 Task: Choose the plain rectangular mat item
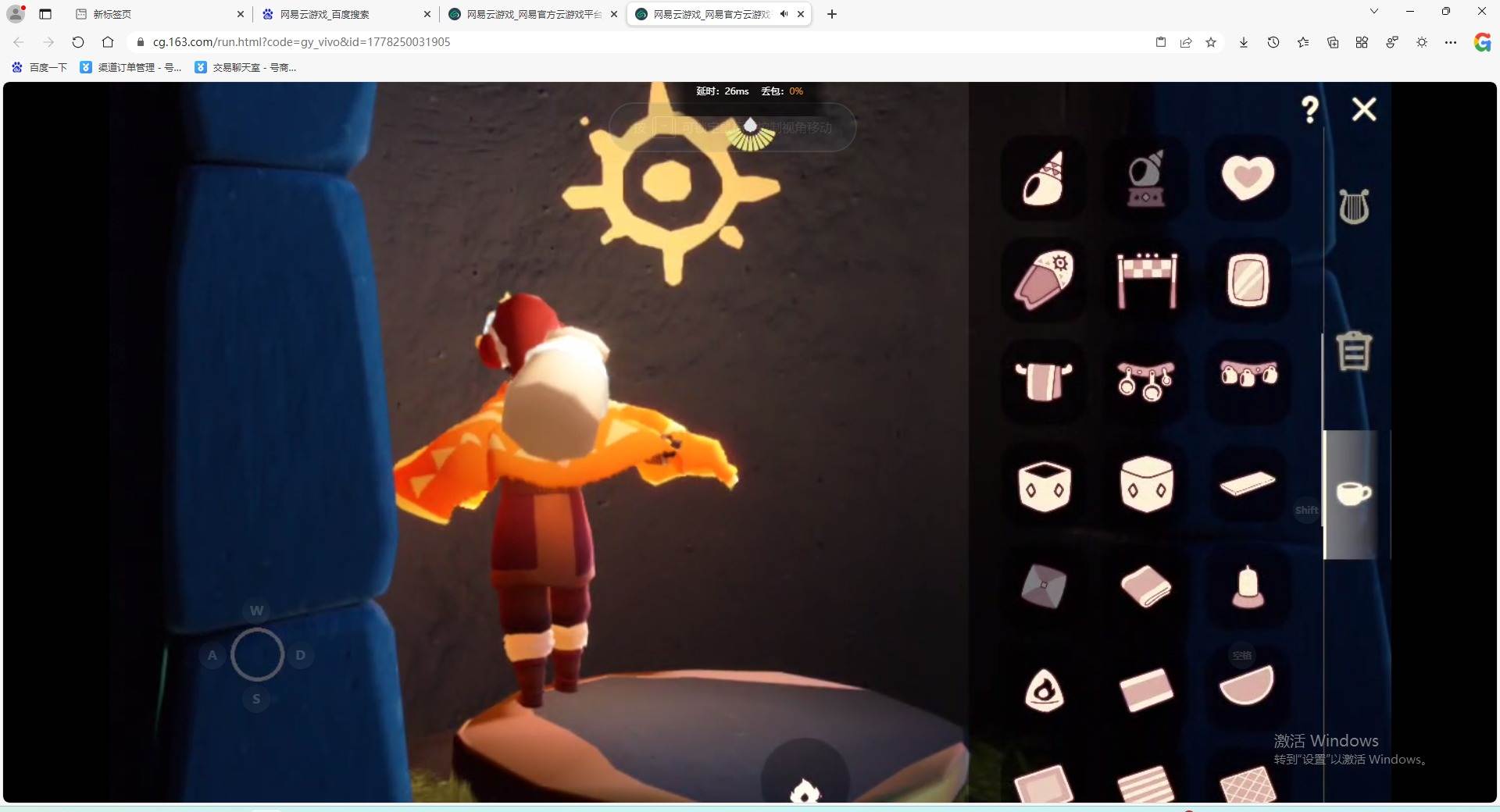click(x=1146, y=689)
